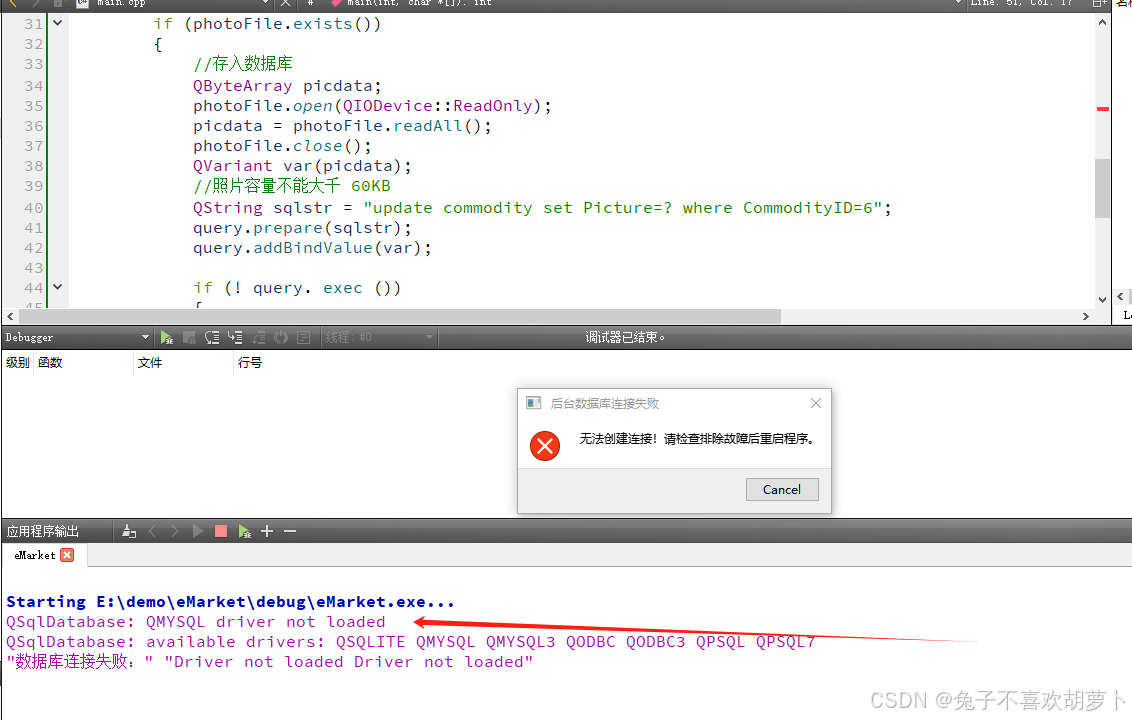Click the 级别 column header
The image size is (1132, 720).
(17, 363)
